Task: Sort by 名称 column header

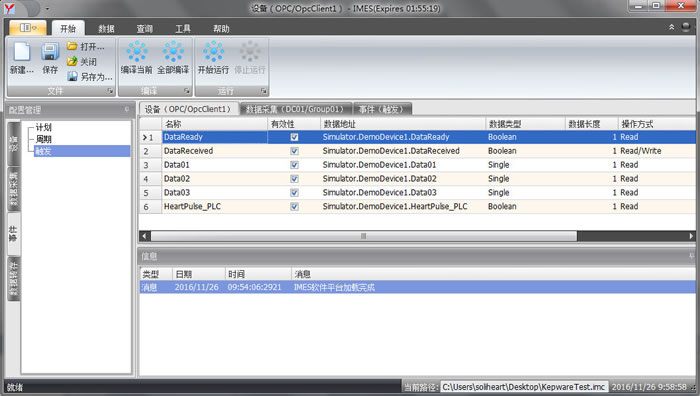Action: 214,124
